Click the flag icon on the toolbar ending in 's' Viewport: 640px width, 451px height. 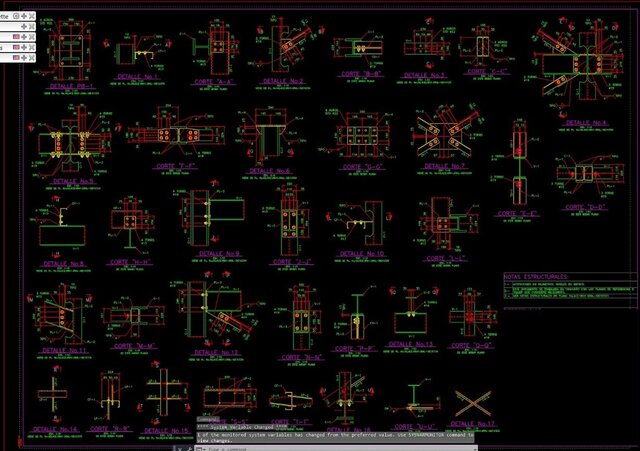16,47
